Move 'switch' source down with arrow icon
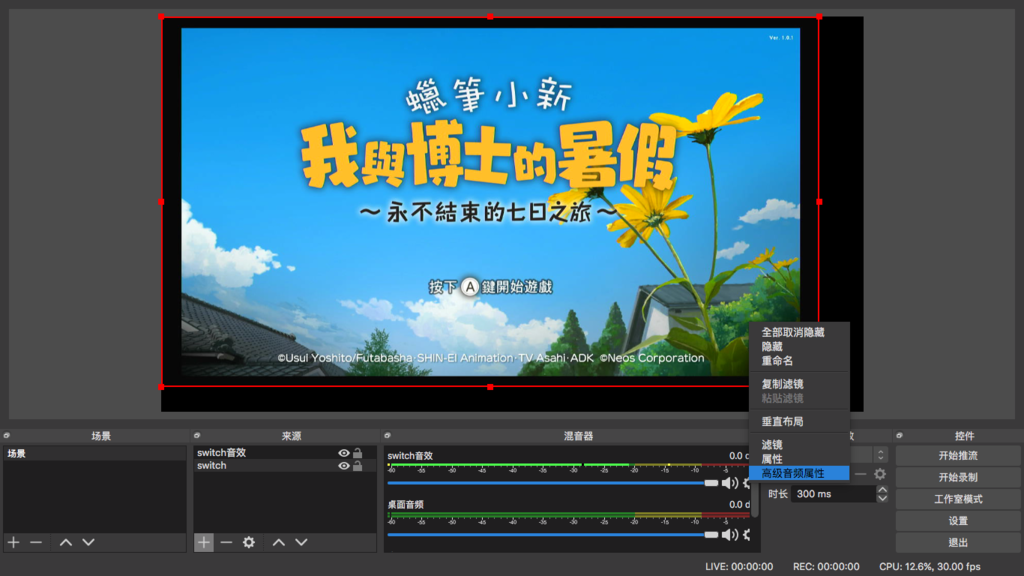The width and height of the screenshot is (1024, 576). click(301, 542)
